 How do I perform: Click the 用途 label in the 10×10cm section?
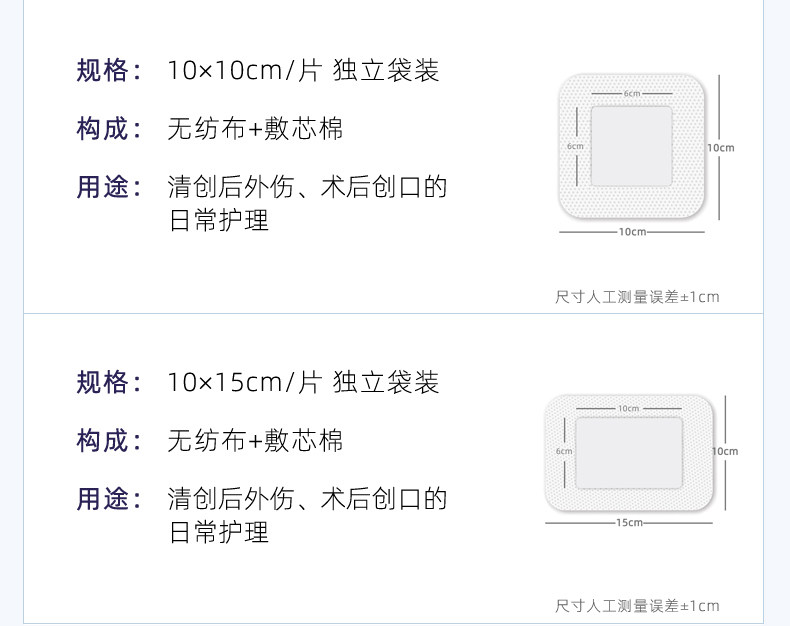click(103, 187)
